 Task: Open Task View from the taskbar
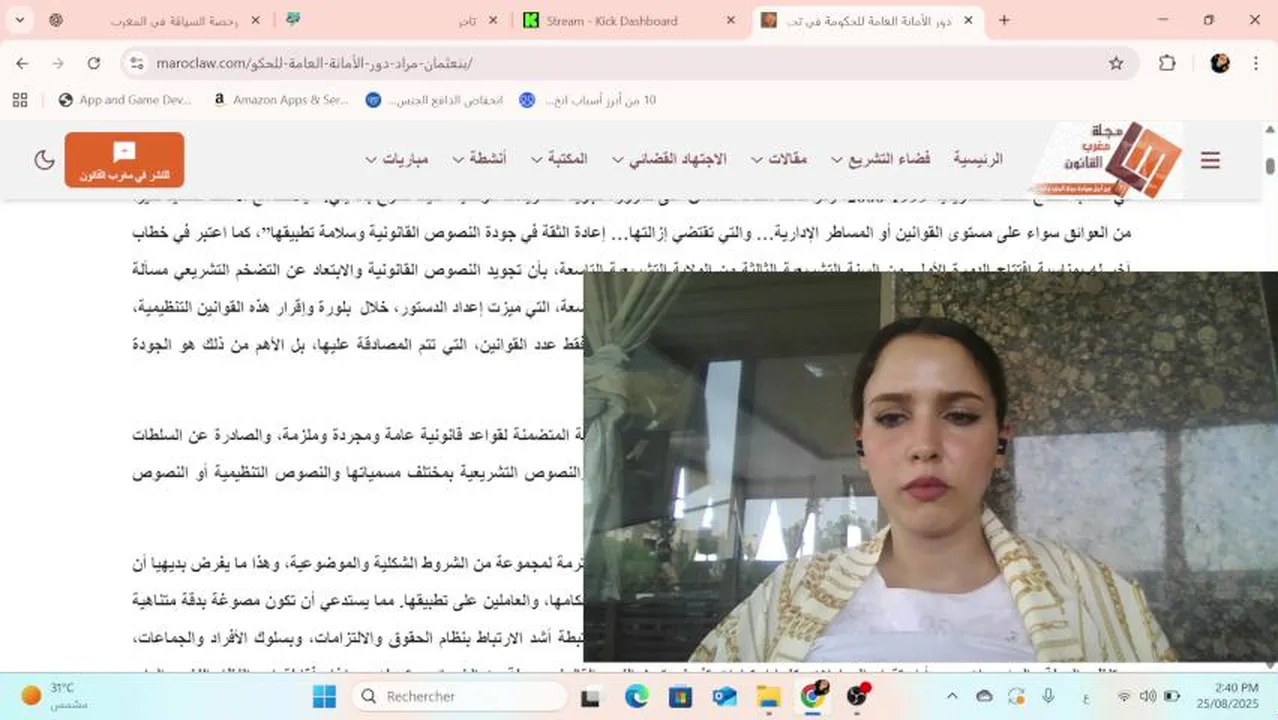[x=591, y=696]
